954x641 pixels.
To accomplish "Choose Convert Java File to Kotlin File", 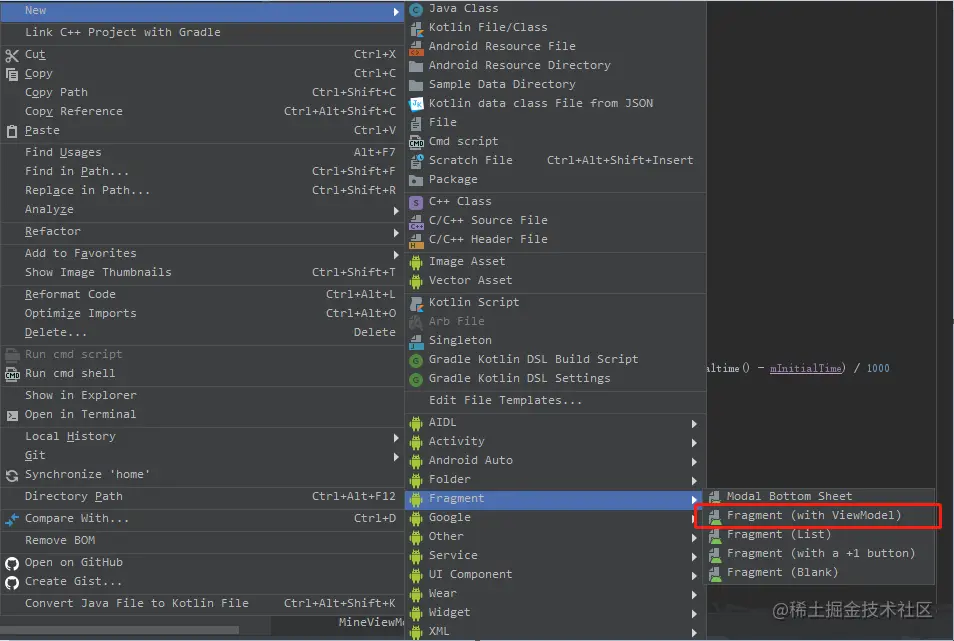I will coord(201,603).
